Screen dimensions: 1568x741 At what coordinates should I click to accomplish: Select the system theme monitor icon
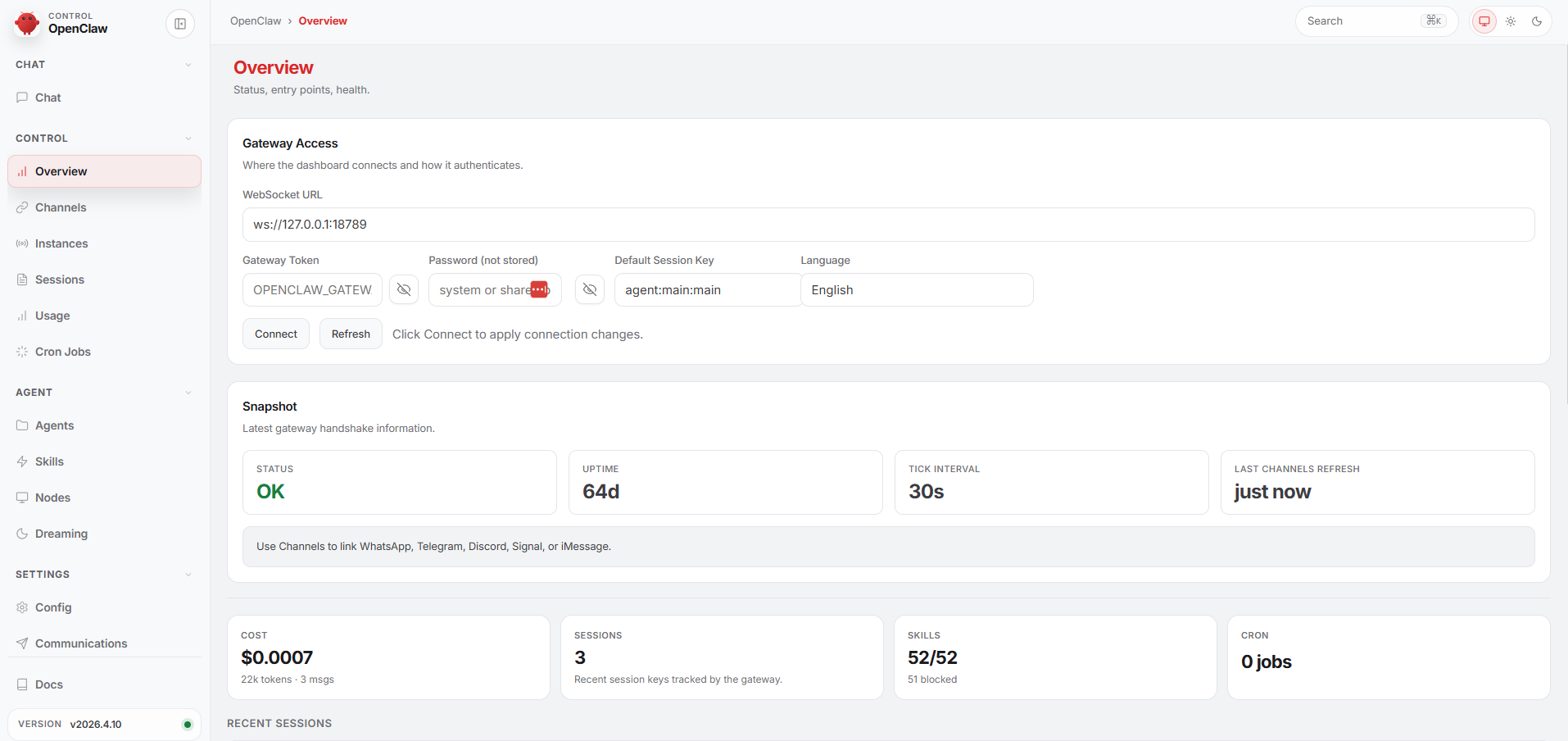click(1484, 21)
